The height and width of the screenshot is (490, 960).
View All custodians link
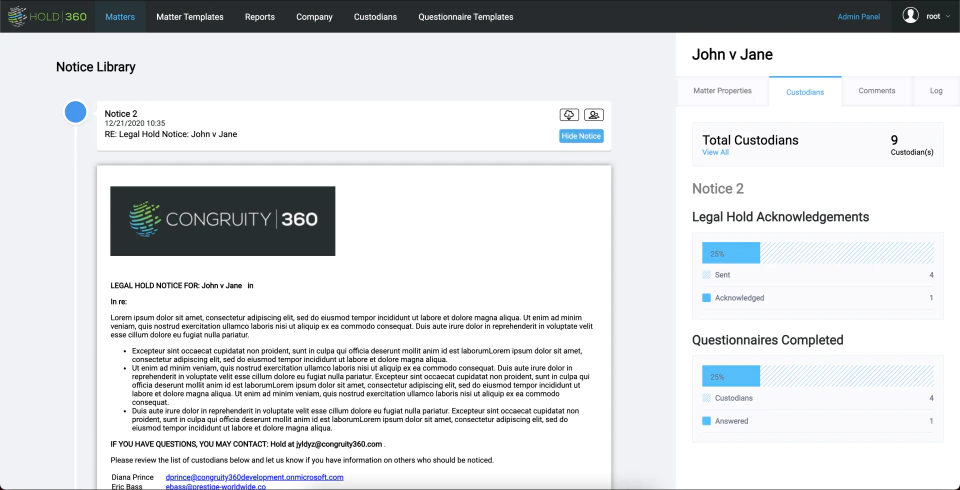pyautogui.click(x=715, y=152)
